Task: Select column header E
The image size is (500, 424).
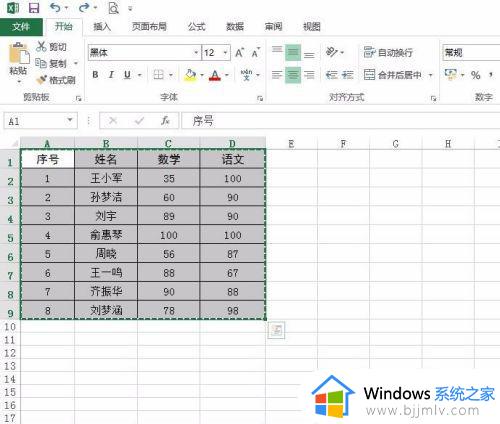Action: pyautogui.click(x=291, y=144)
